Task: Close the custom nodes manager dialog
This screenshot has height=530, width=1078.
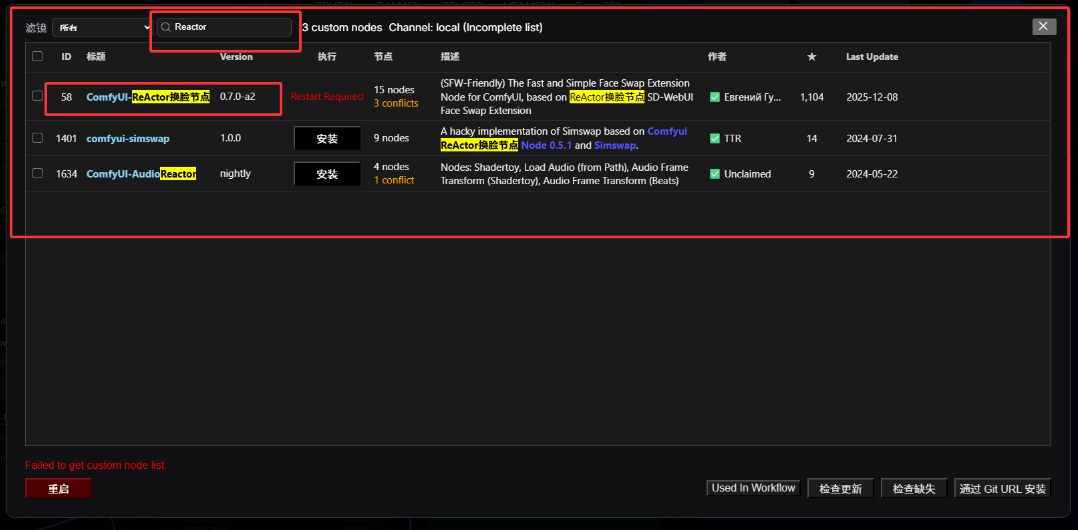Action: (1044, 26)
